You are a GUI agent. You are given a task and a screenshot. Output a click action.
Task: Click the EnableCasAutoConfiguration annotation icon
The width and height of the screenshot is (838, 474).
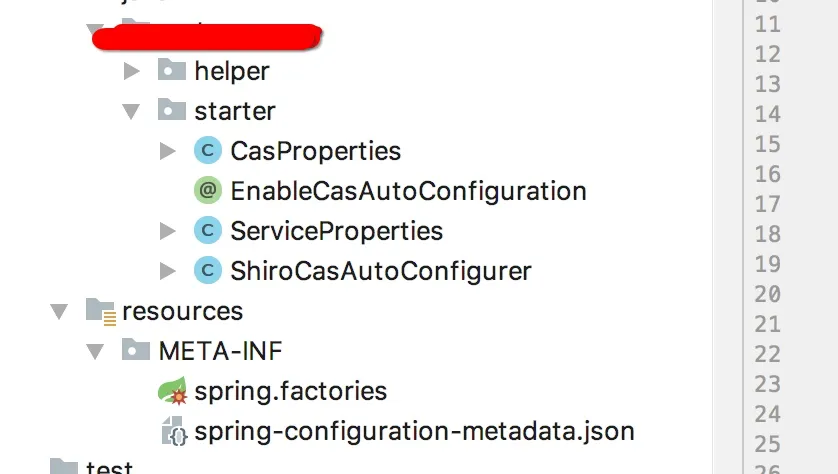click(207, 191)
